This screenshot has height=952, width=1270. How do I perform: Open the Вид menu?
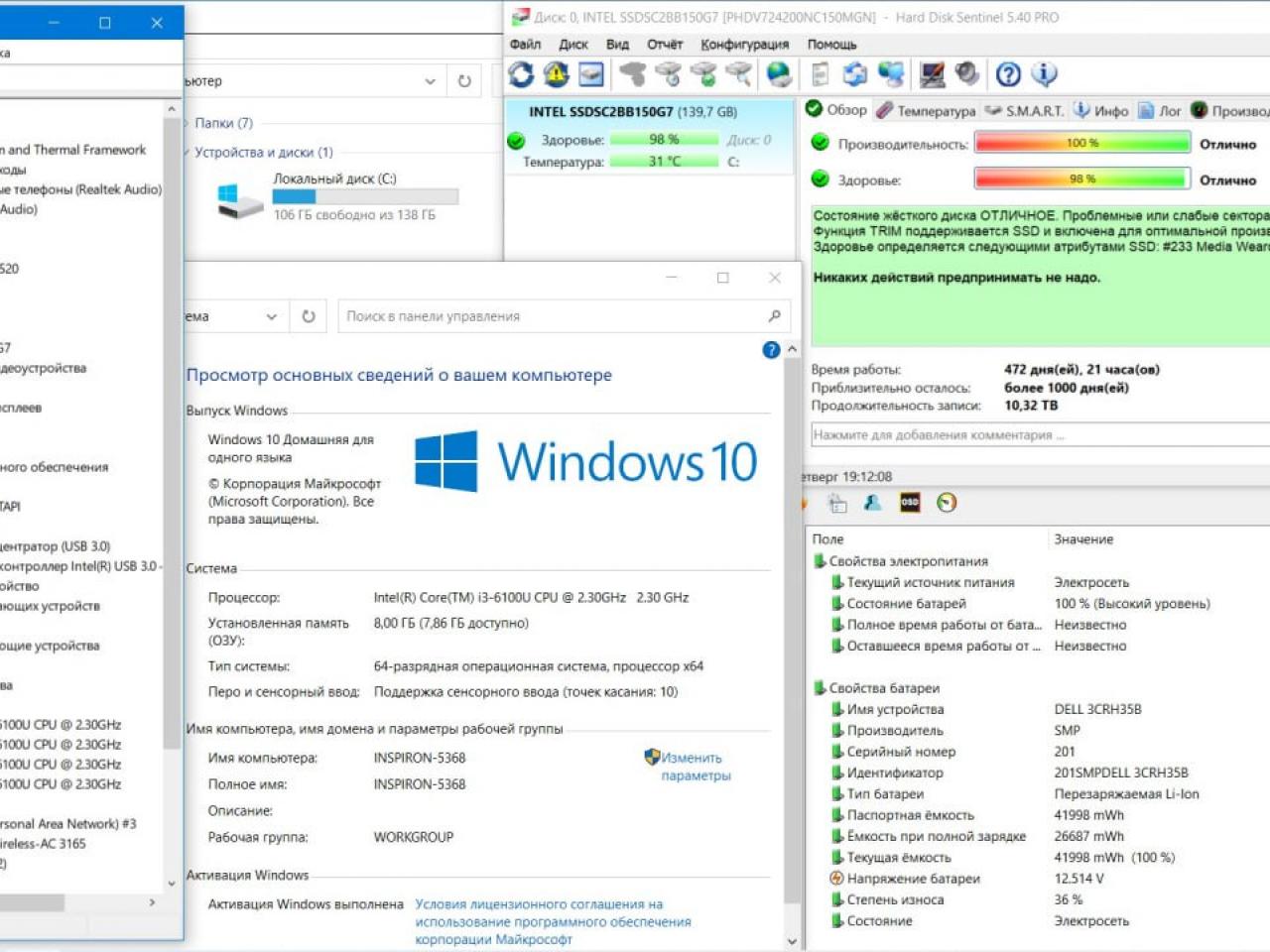click(617, 44)
